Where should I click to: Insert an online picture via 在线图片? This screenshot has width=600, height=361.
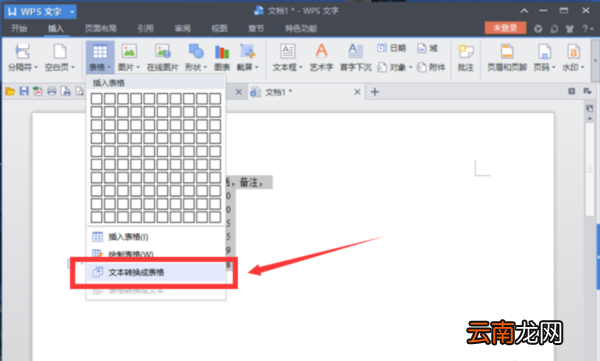163,57
